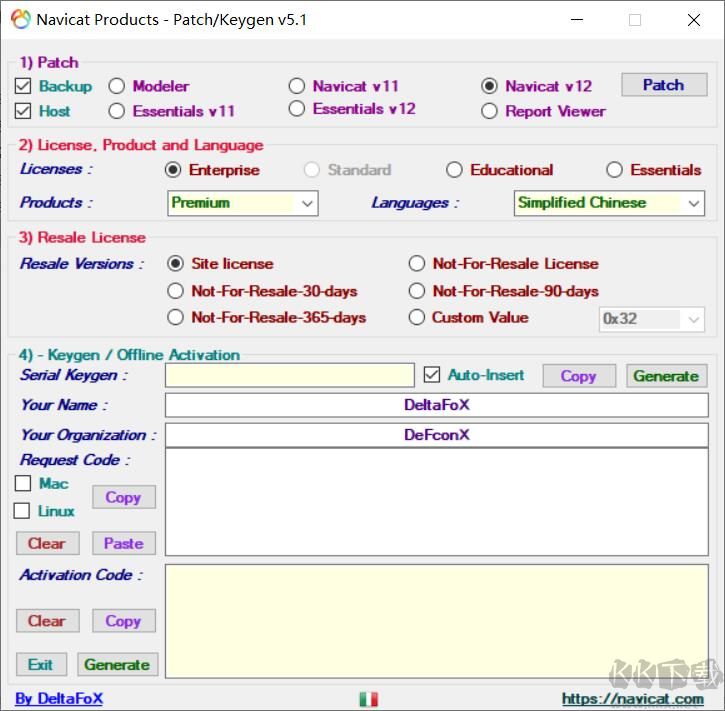Choose Enterprise license type
Screen dimensions: 725x711
(173, 170)
